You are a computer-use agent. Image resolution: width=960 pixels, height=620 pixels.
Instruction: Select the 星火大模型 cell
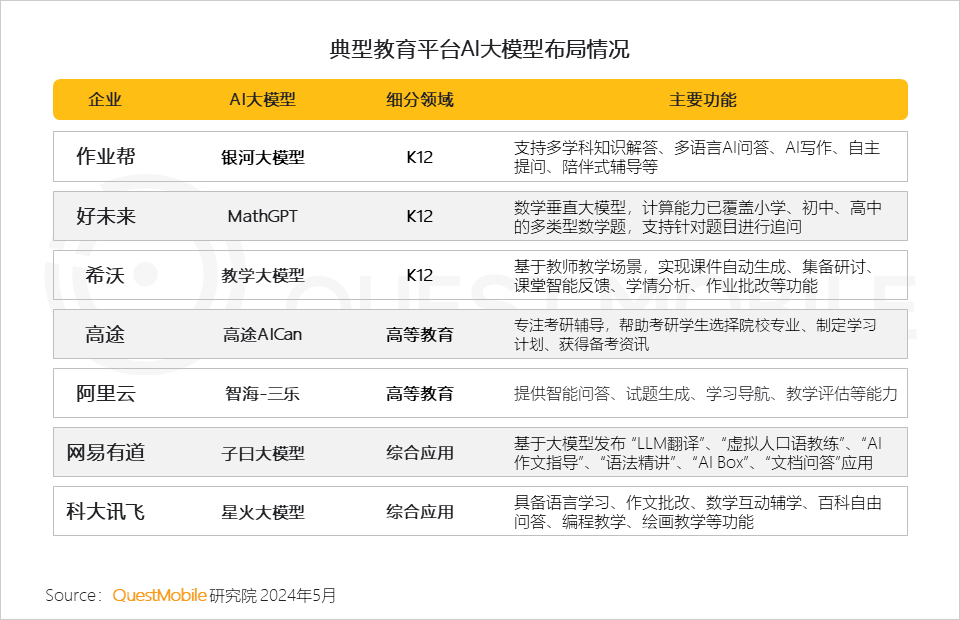pyautogui.click(x=263, y=511)
